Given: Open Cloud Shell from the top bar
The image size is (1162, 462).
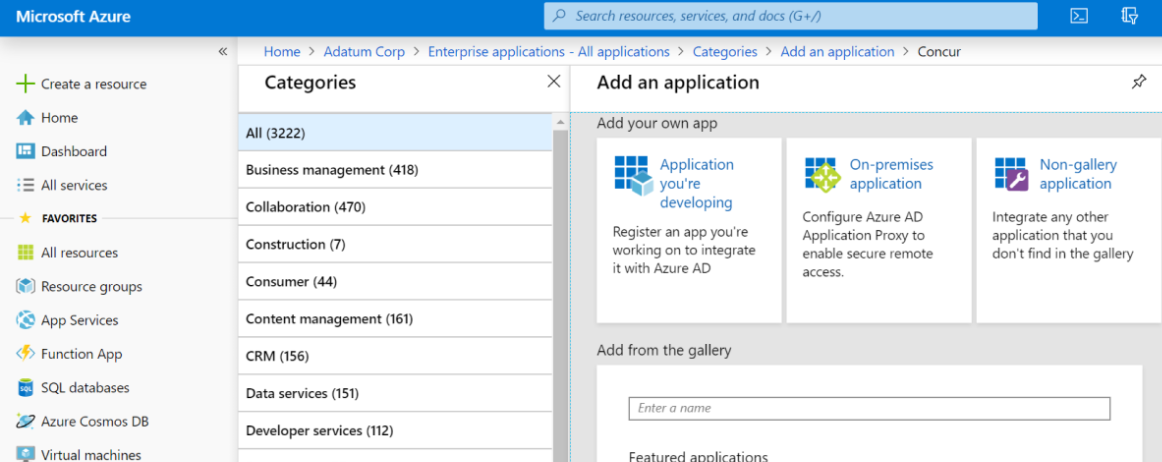Looking at the screenshot, I should point(1079,16).
